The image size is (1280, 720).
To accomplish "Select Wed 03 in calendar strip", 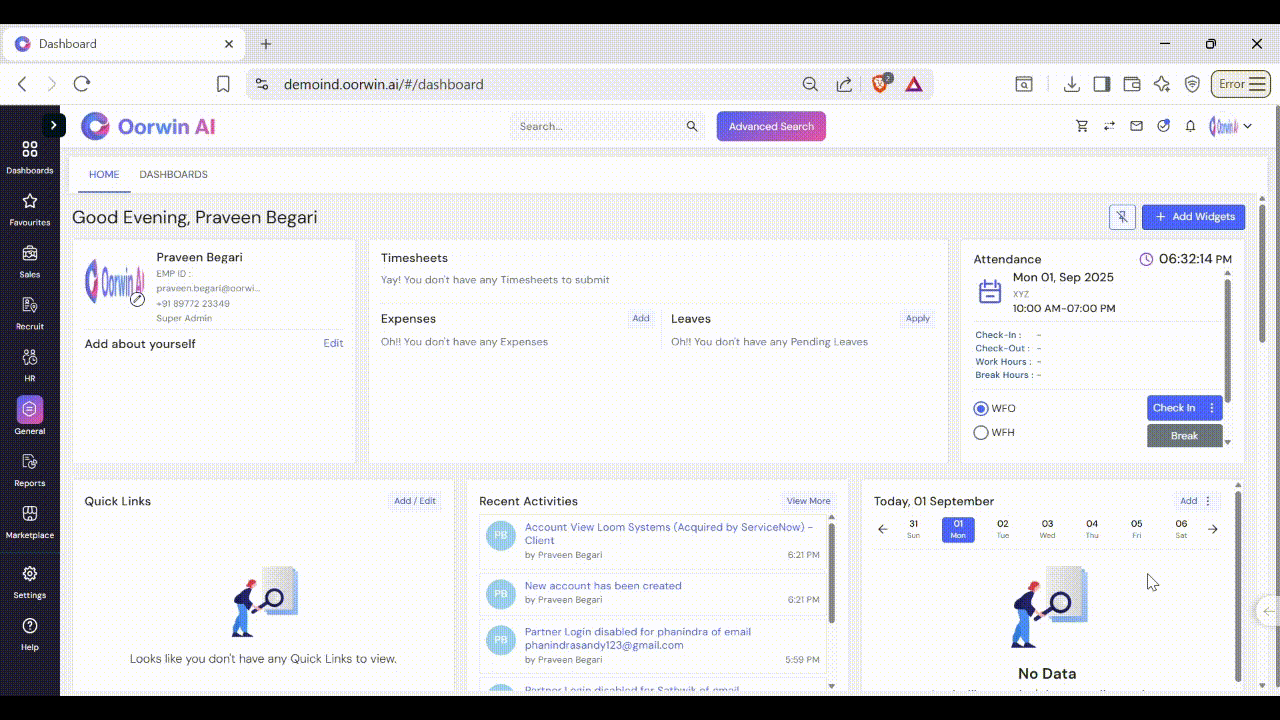I will pos(1047,529).
